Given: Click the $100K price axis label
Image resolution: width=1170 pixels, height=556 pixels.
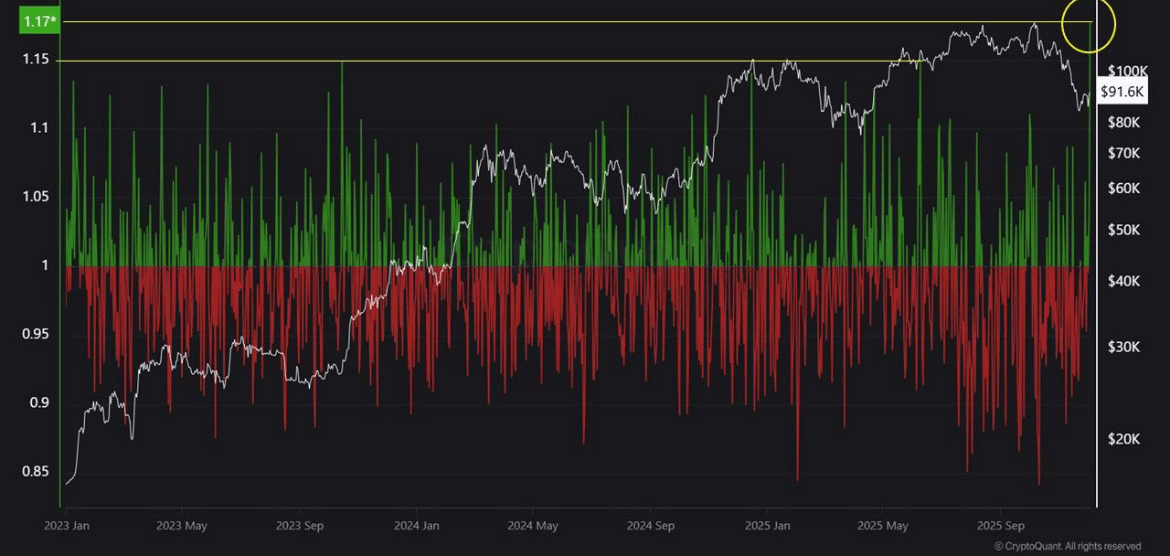Looking at the screenshot, I should (1127, 71).
